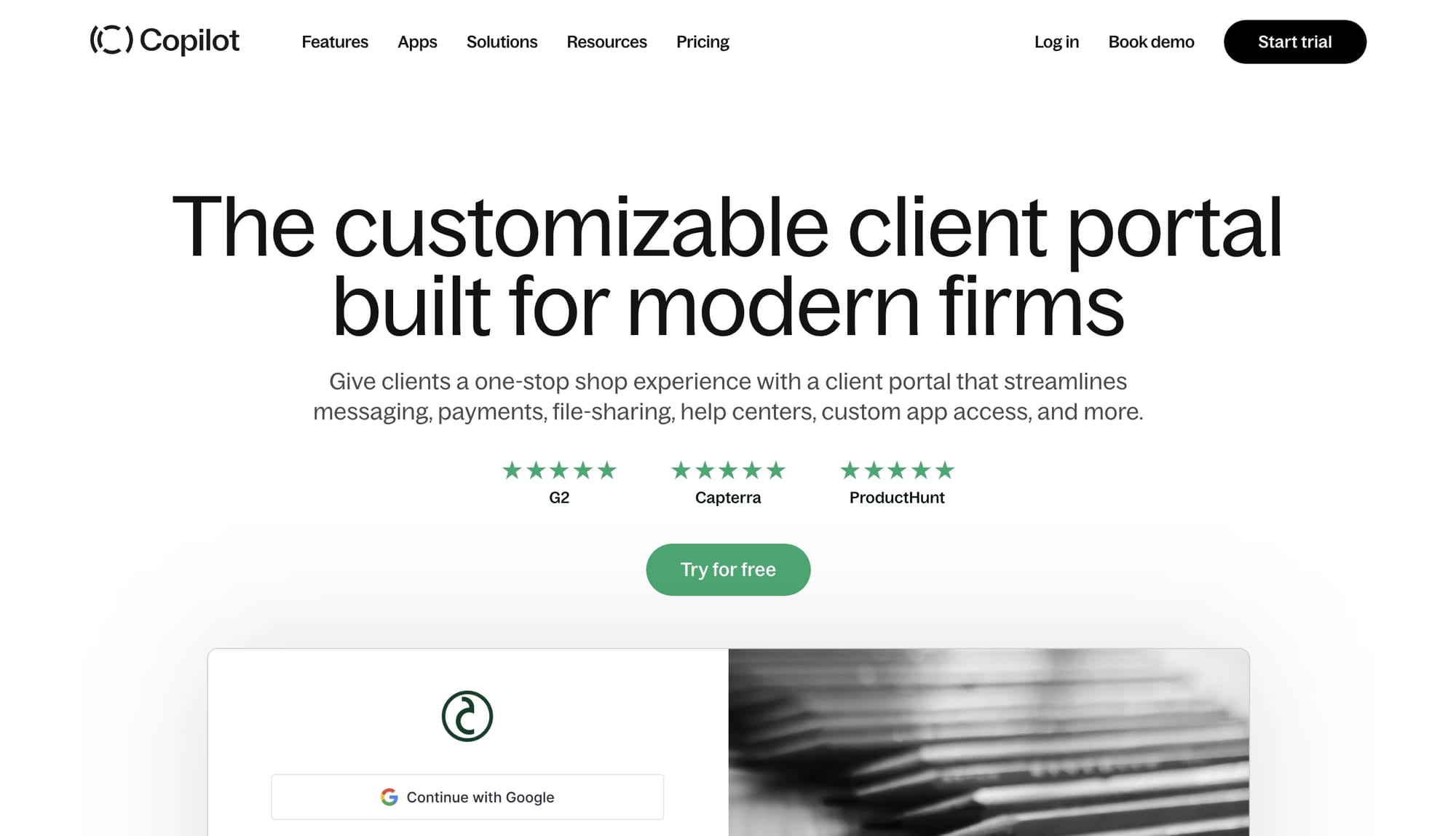This screenshot has width=1456, height=836.
Task: Click the G2 five-star rating icon
Action: [x=558, y=470]
